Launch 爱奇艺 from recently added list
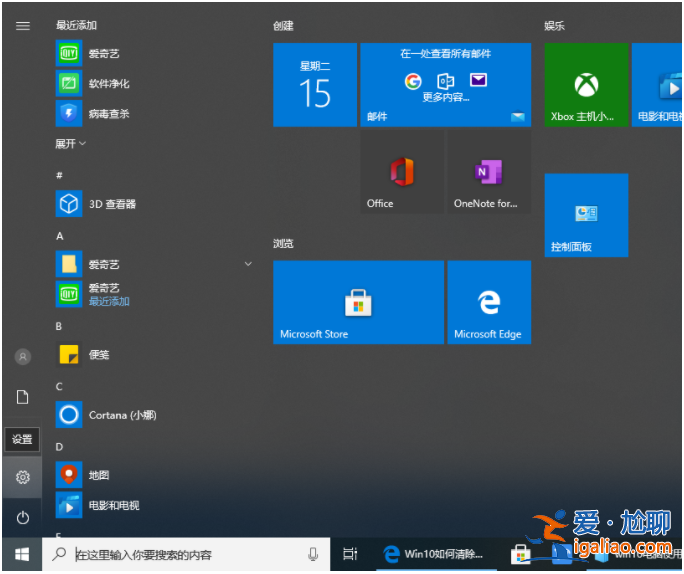 (x=103, y=54)
